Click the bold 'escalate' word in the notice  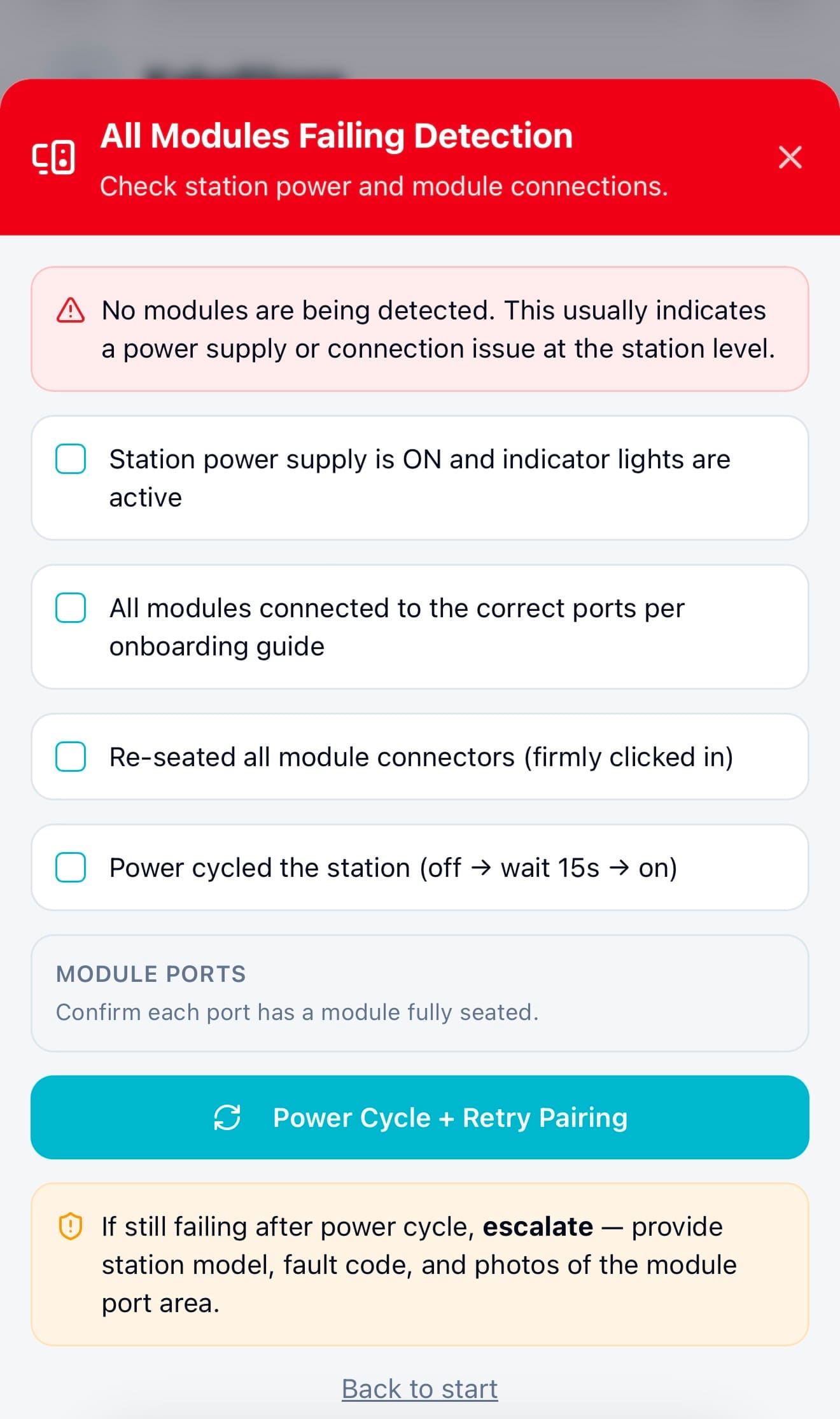(x=538, y=1226)
